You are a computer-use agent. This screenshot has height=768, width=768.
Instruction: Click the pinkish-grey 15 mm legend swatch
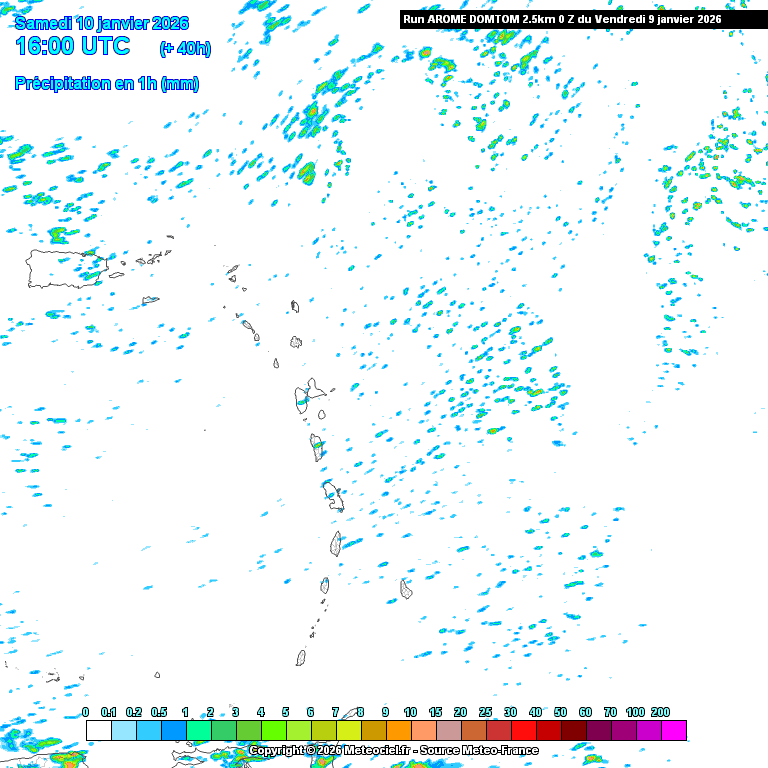coord(448,730)
